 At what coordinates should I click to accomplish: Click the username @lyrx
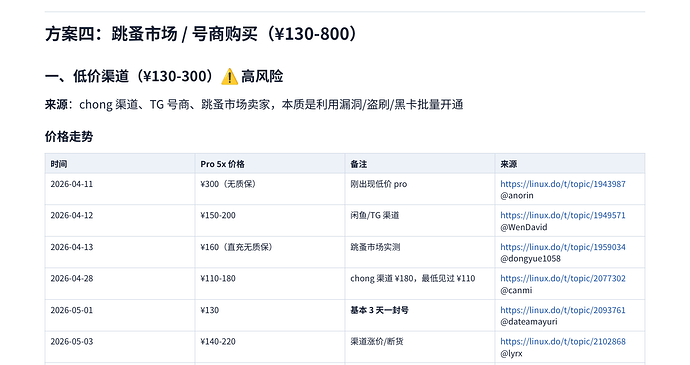(x=511, y=353)
